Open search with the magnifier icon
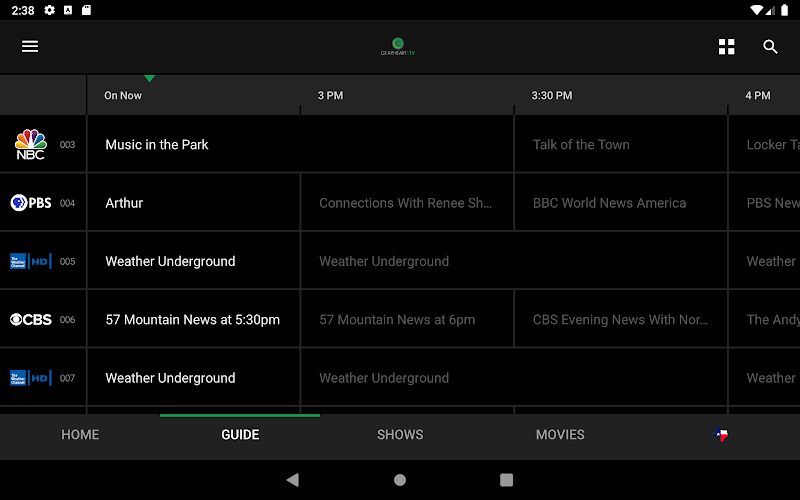Viewport: 800px width, 500px height. tap(770, 47)
